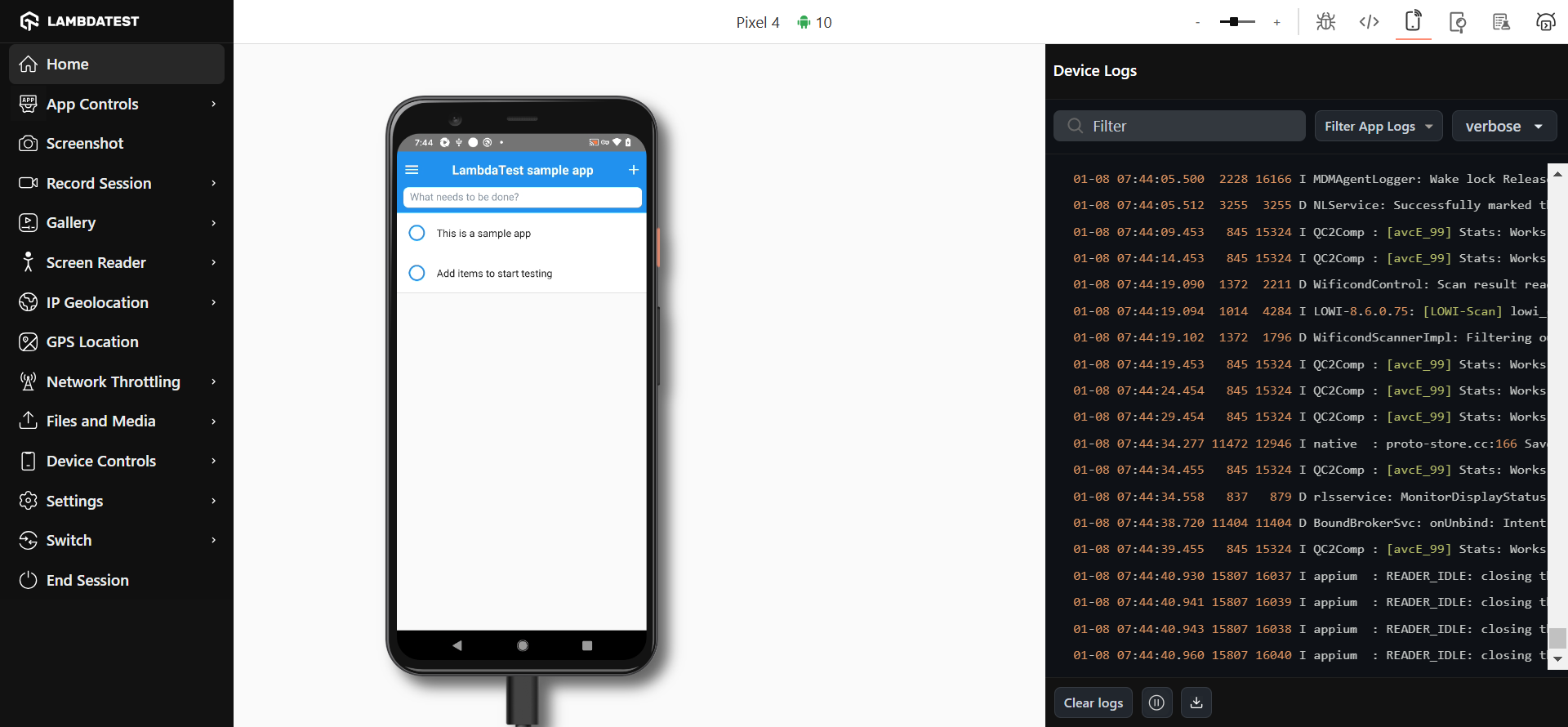Screen dimensions: 1568x727
Task: Click the device logs scrollbar thumb
Action: click(1558, 638)
